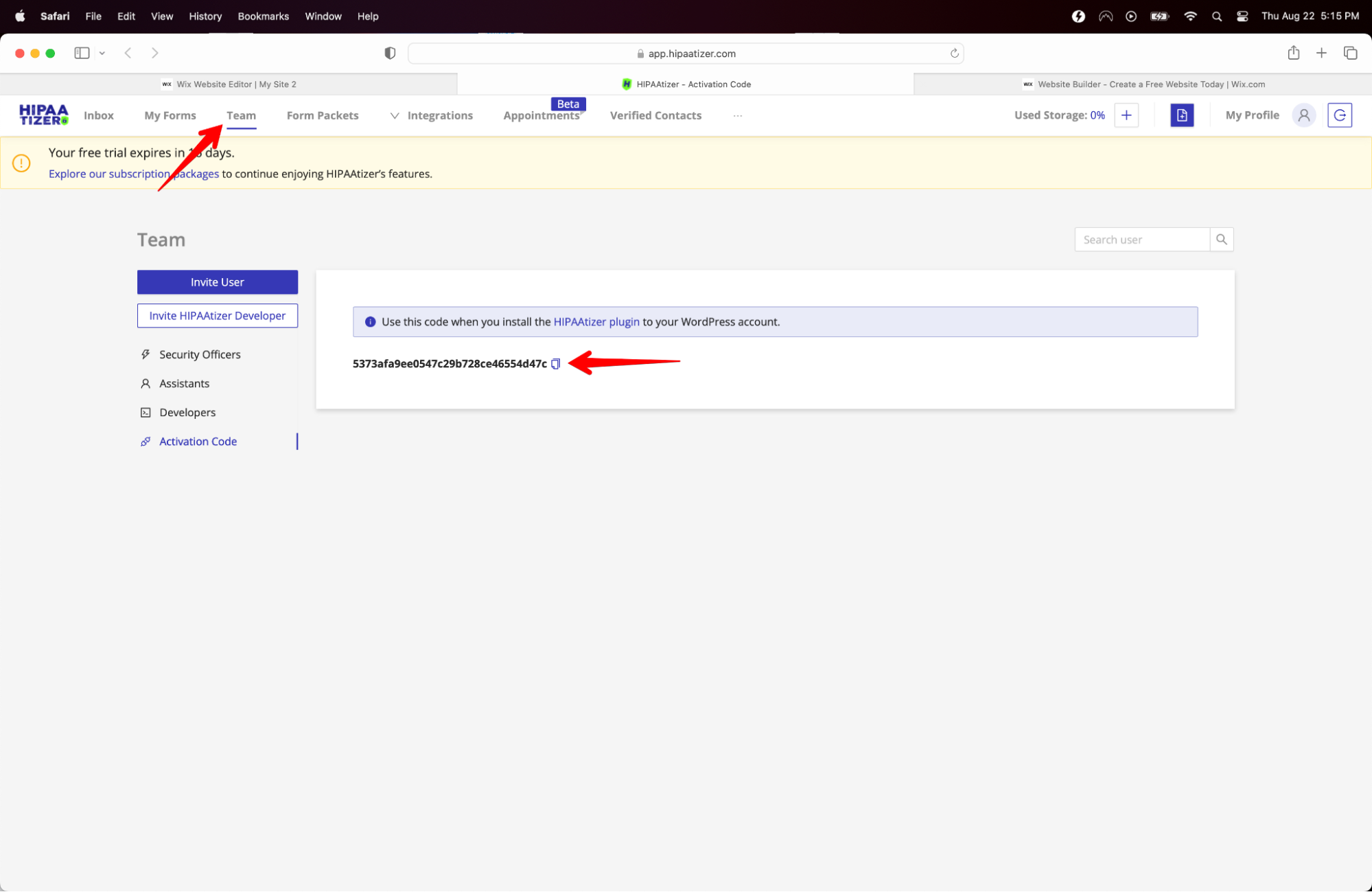This screenshot has height=892, width=1372.
Task: Expand the more options ellipsis menu
Action: tap(737, 115)
